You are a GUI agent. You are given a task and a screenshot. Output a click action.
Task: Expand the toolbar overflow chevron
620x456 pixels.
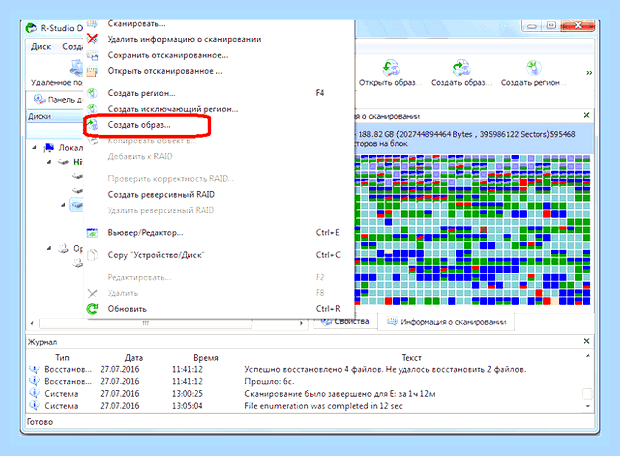589,73
